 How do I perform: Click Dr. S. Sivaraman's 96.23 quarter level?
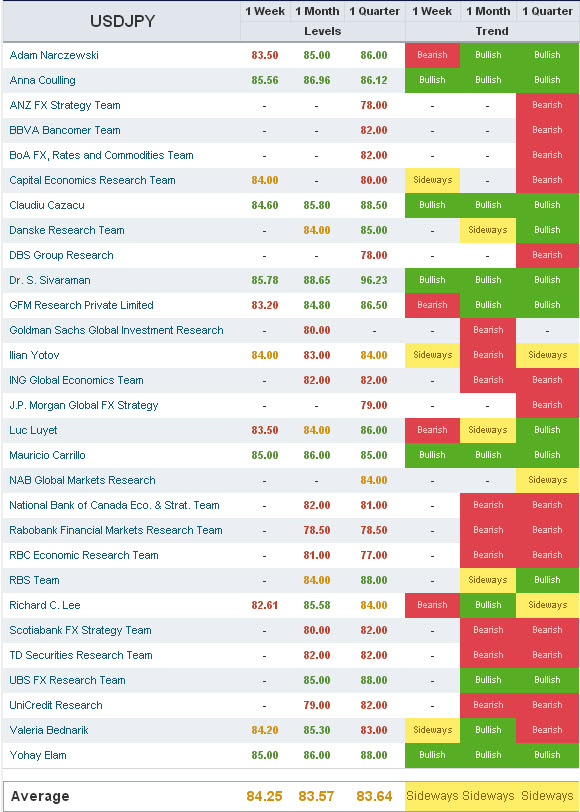coord(374,280)
